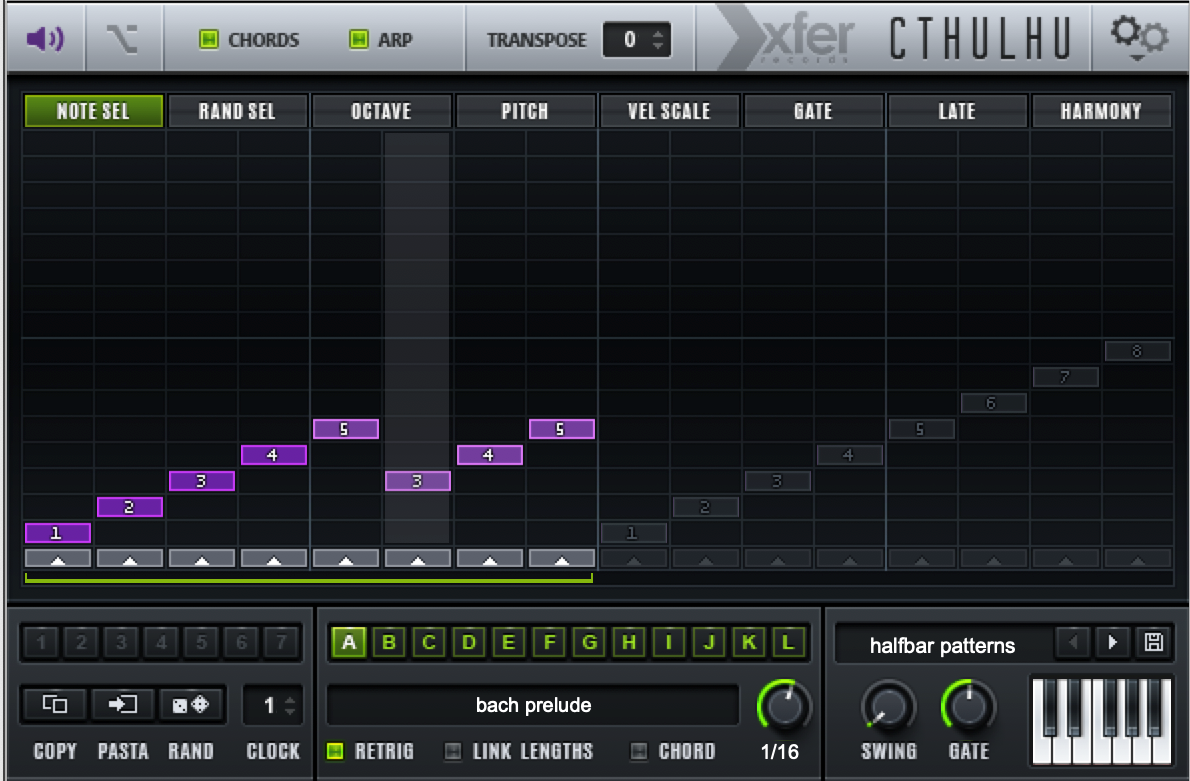Adjust the clock stepper value
Viewport: 1190px width, 781px height.
(290, 706)
